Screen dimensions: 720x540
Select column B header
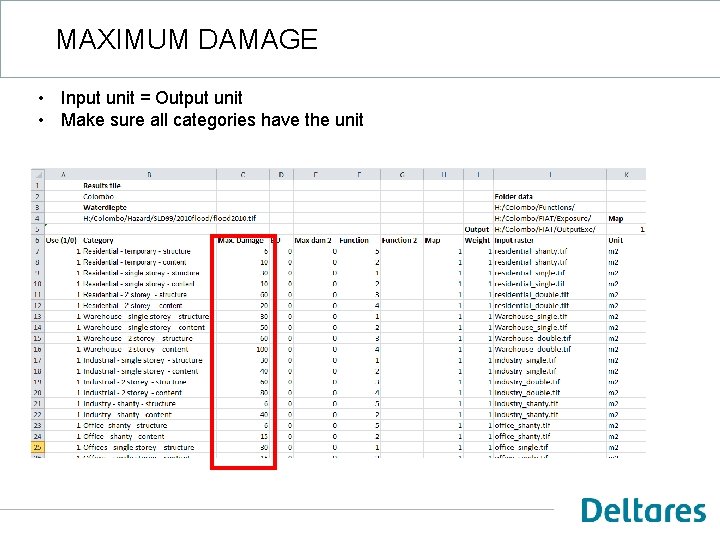(x=149, y=174)
